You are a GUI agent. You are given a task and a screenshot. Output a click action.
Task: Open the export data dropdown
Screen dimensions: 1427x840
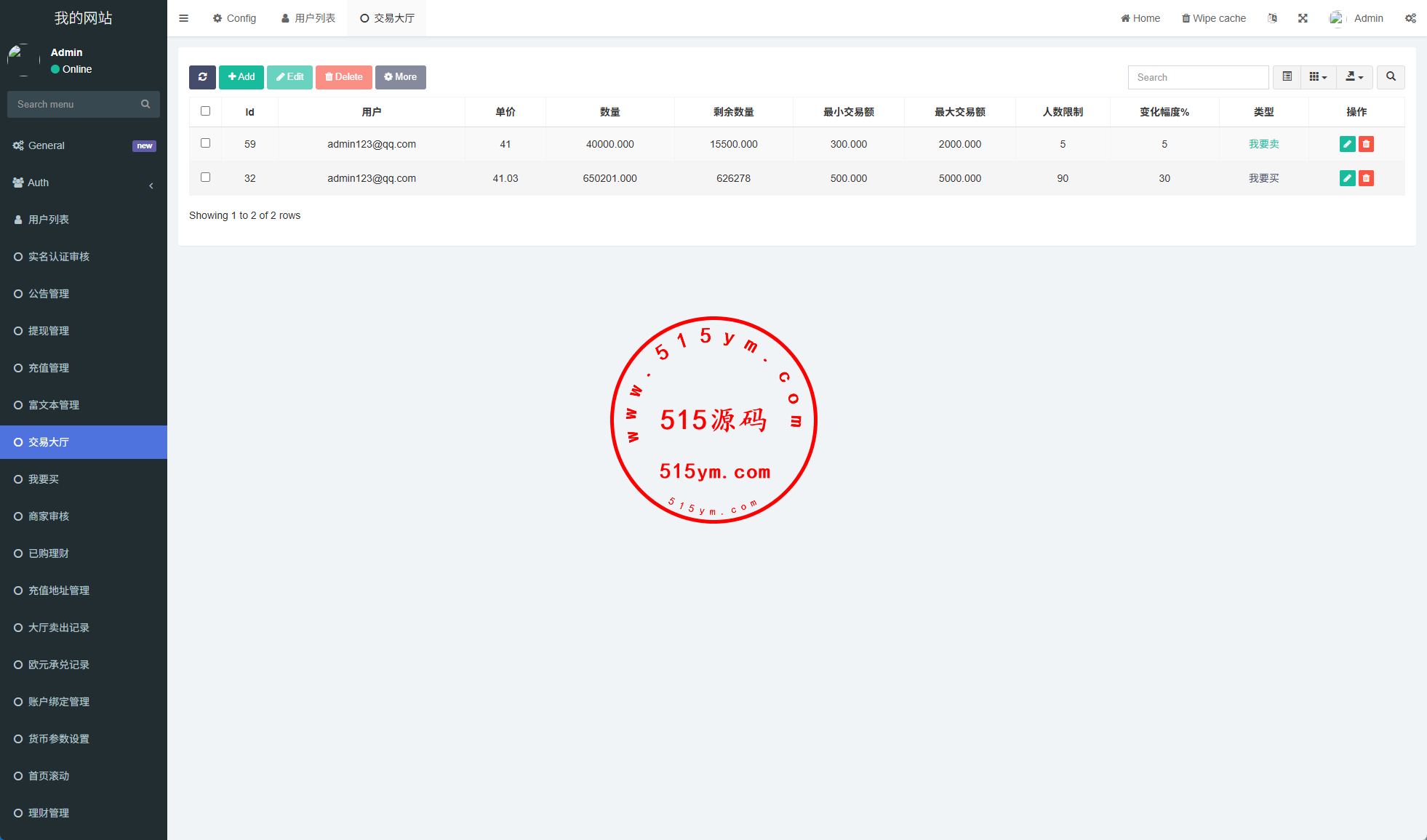(1354, 77)
